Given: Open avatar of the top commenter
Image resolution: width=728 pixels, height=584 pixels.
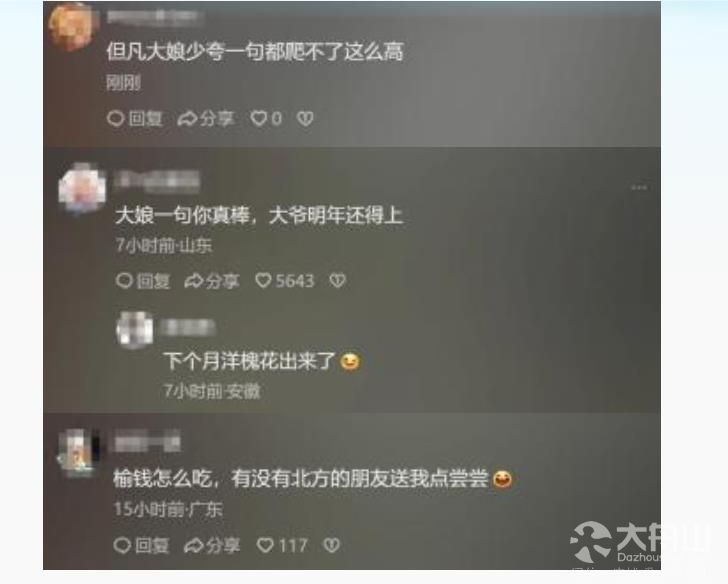Looking at the screenshot, I should coord(73,26).
